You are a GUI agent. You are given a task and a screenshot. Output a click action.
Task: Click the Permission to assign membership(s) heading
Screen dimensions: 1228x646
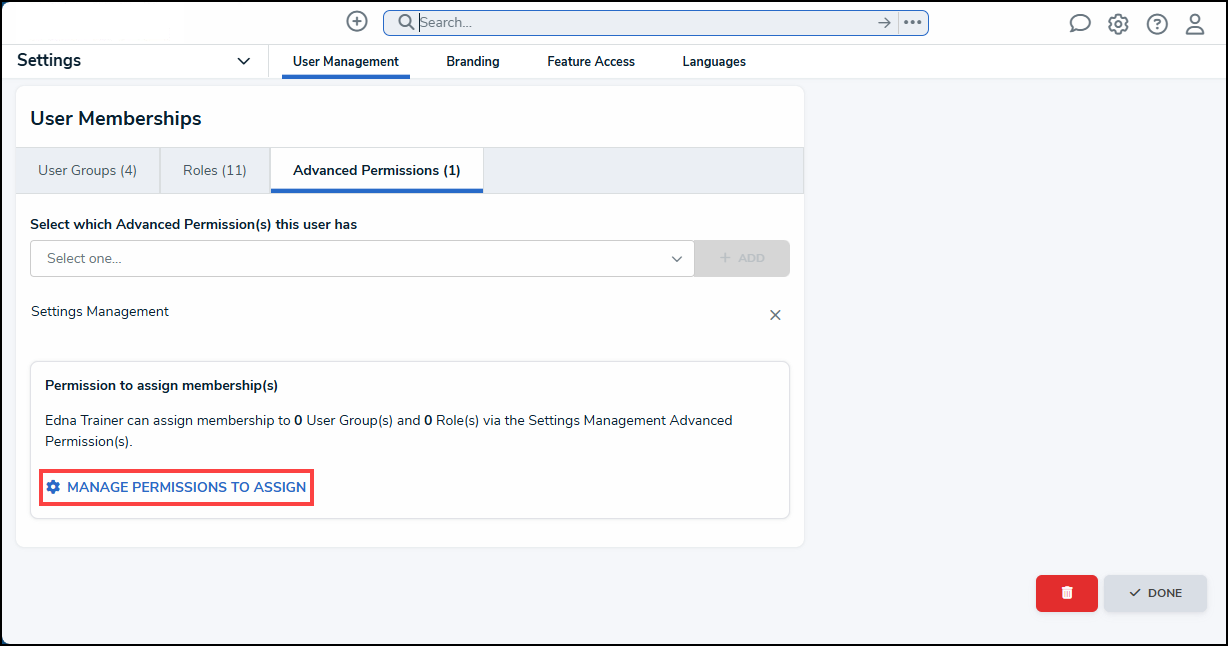tap(161, 385)
